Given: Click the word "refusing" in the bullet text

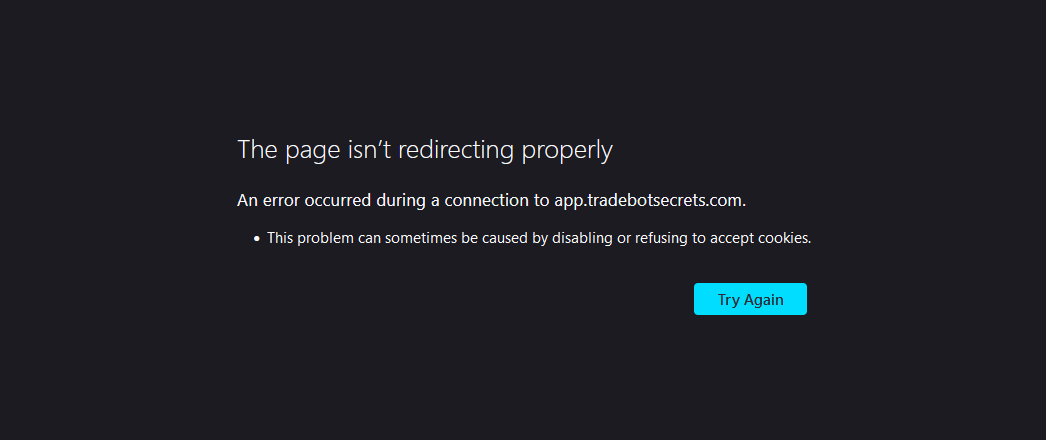Looking at the screenshot, I should (661, 238).
